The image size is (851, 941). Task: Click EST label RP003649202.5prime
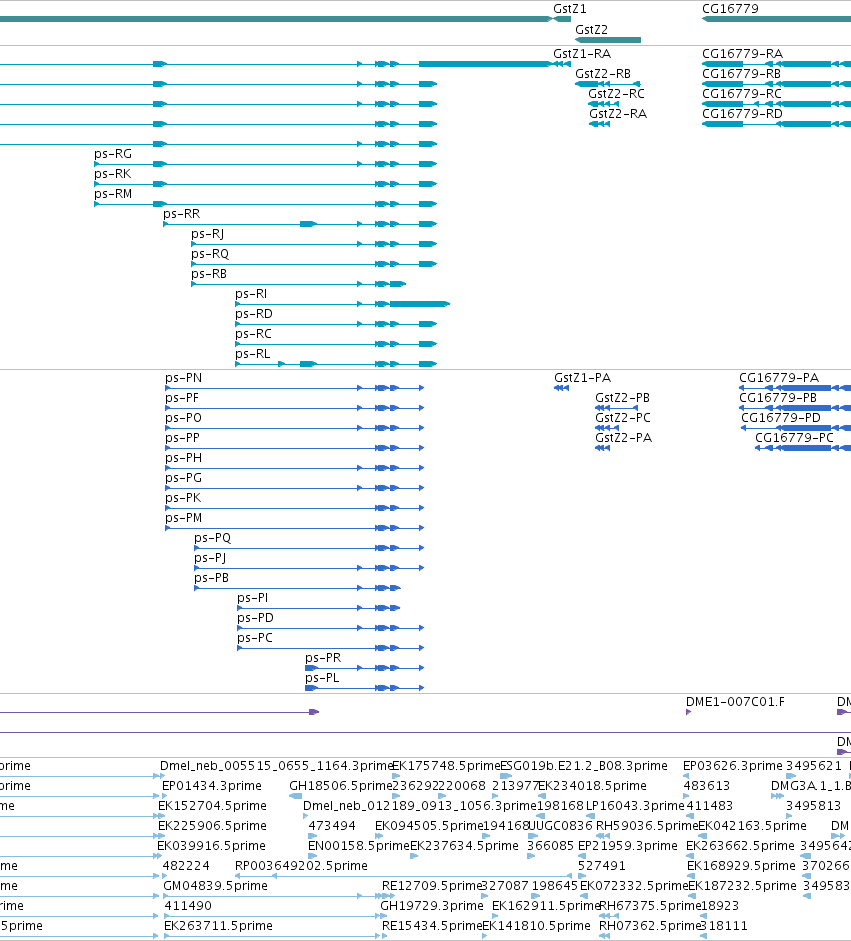(x=301, y=866)
